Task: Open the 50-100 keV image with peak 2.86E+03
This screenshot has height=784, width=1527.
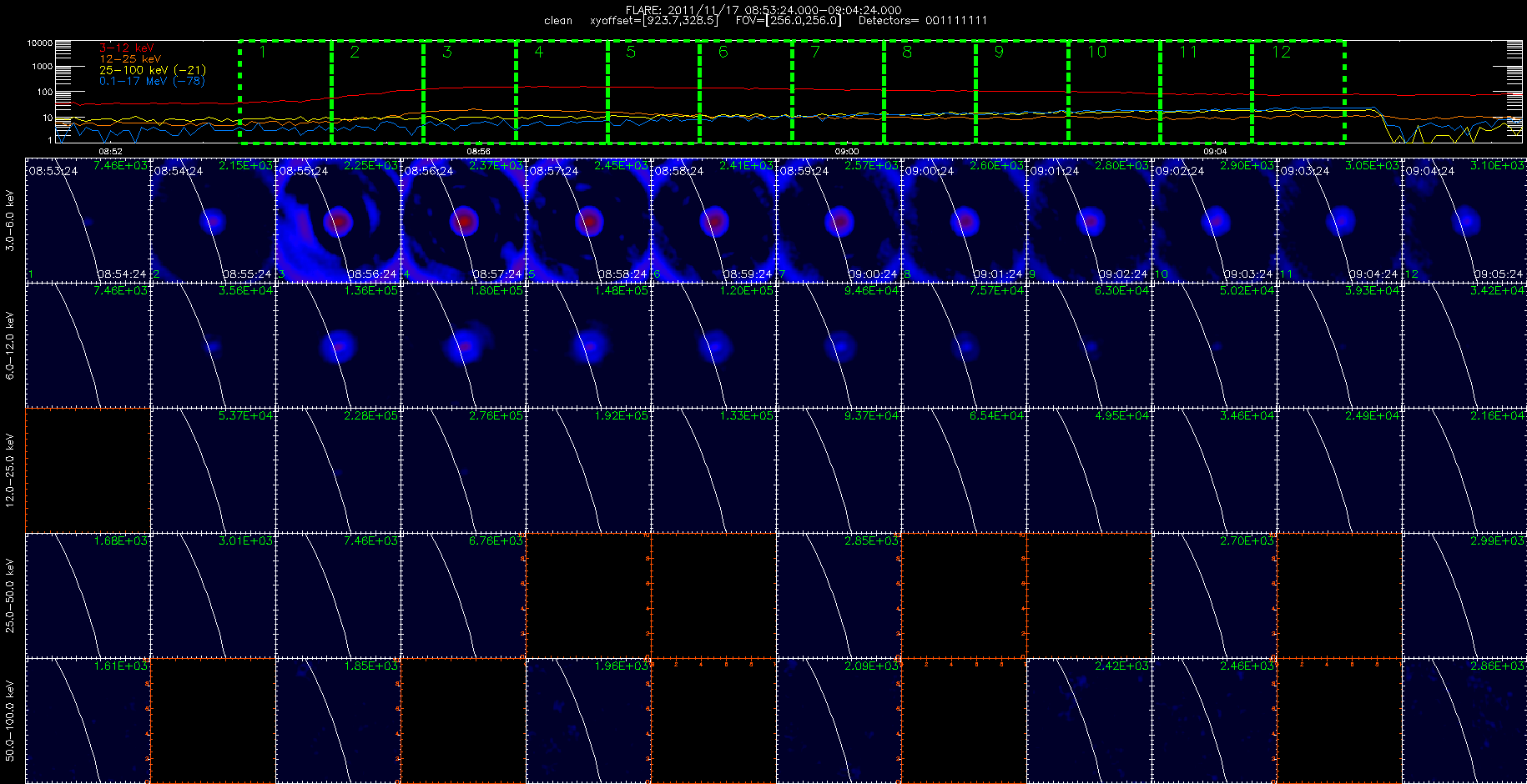Action: point(1464,721)
